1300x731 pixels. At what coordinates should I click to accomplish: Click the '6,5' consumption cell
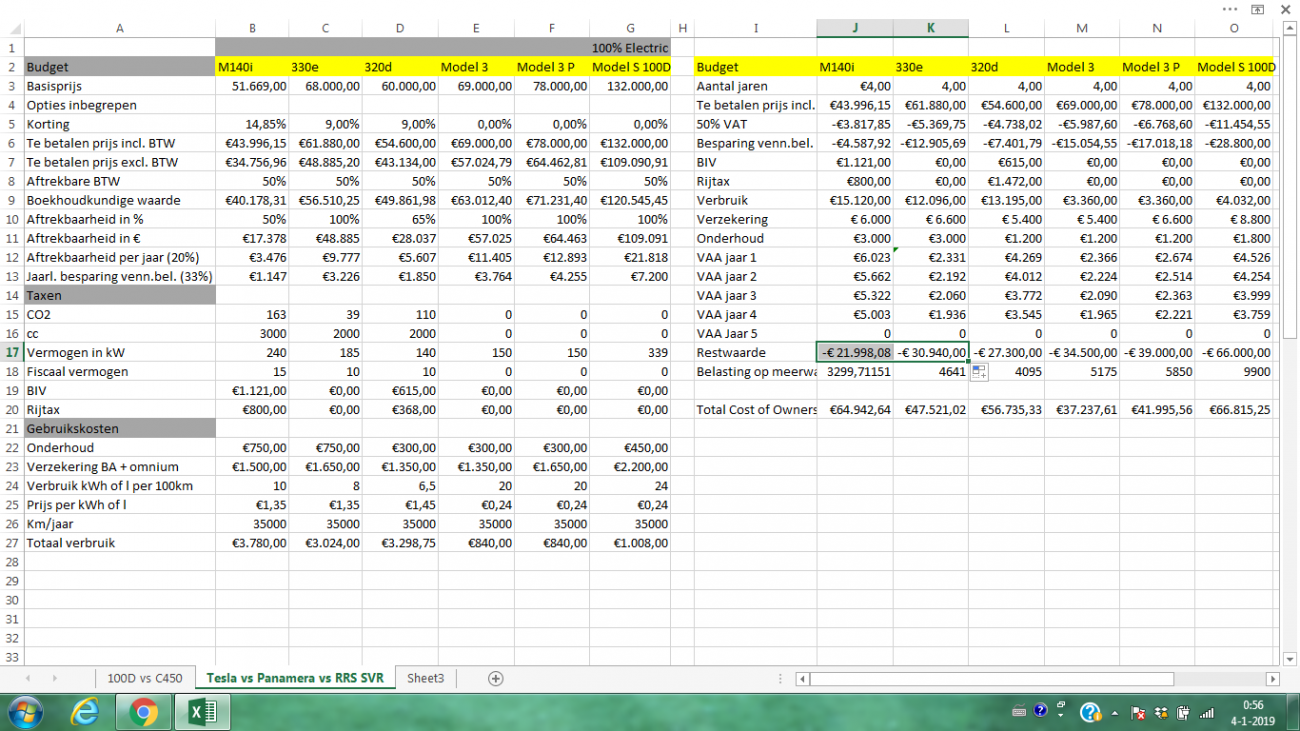400,485
